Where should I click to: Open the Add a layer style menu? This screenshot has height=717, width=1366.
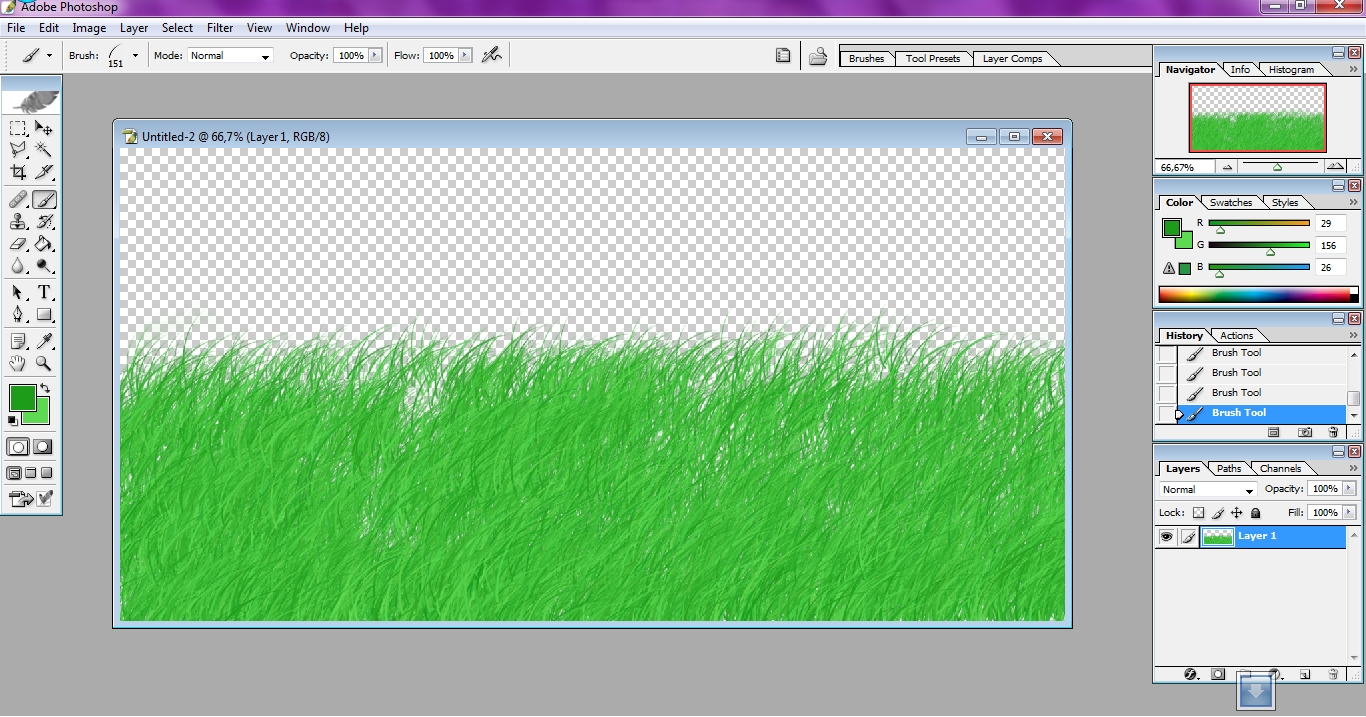coord(1190,674)
